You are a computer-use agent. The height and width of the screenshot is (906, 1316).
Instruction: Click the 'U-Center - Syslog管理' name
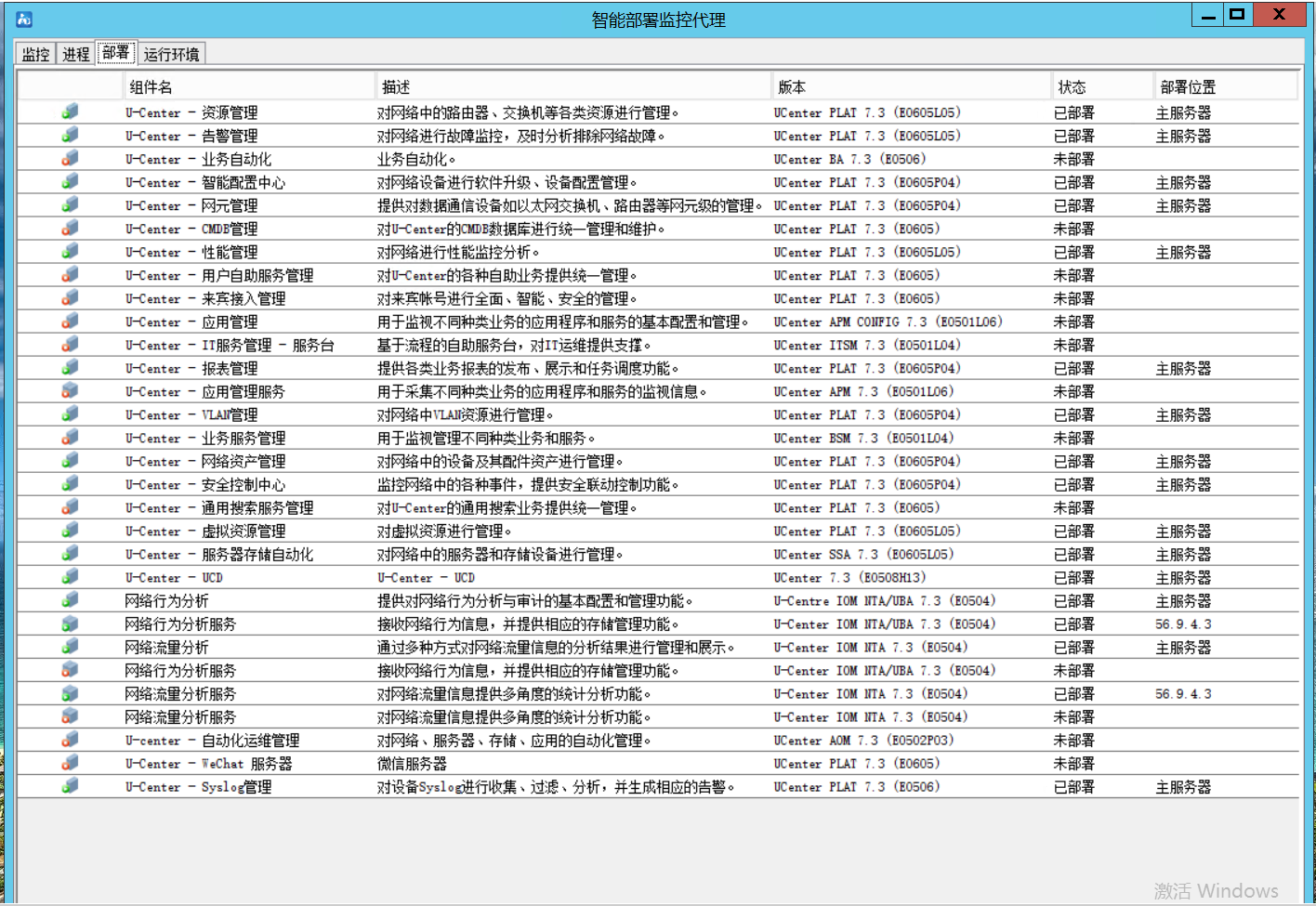tap(199, 786)
